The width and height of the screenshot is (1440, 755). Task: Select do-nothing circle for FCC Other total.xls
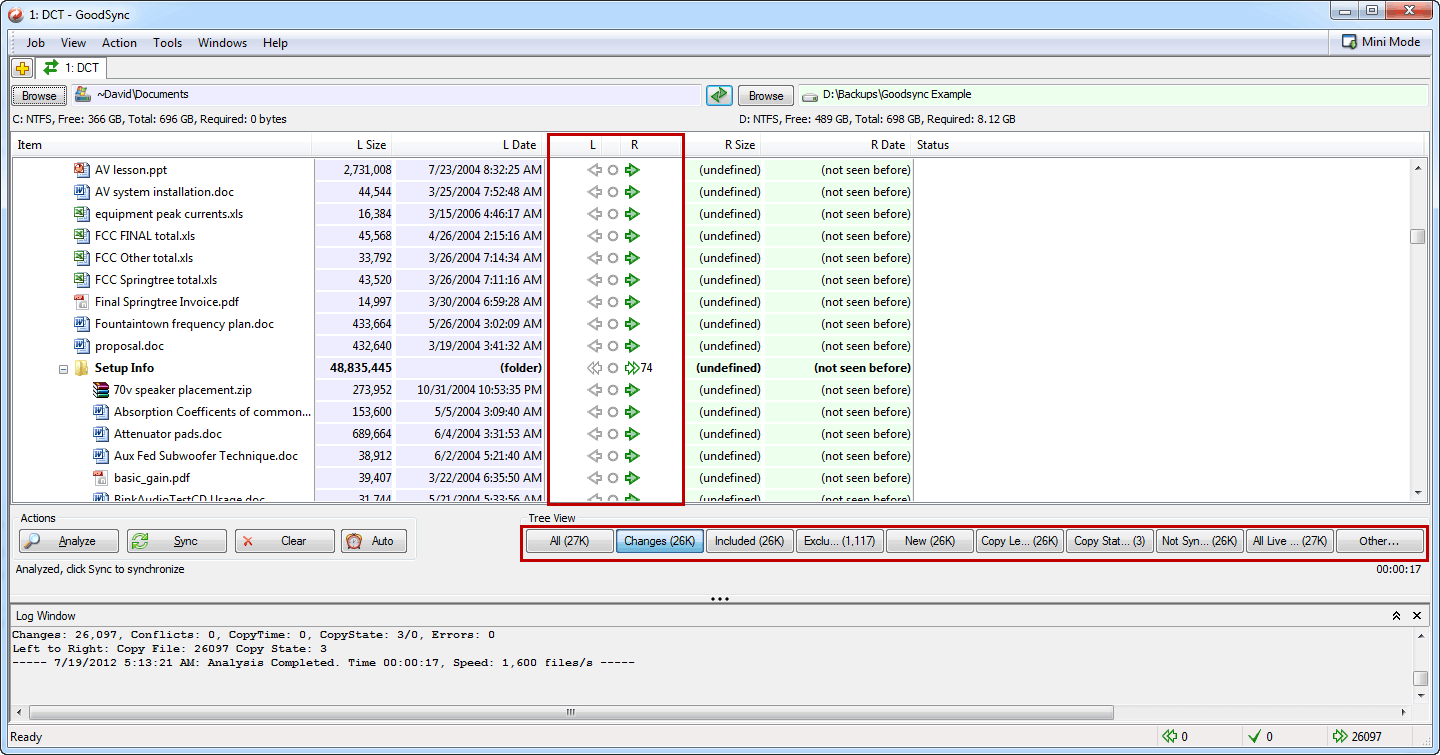[613, 258]
